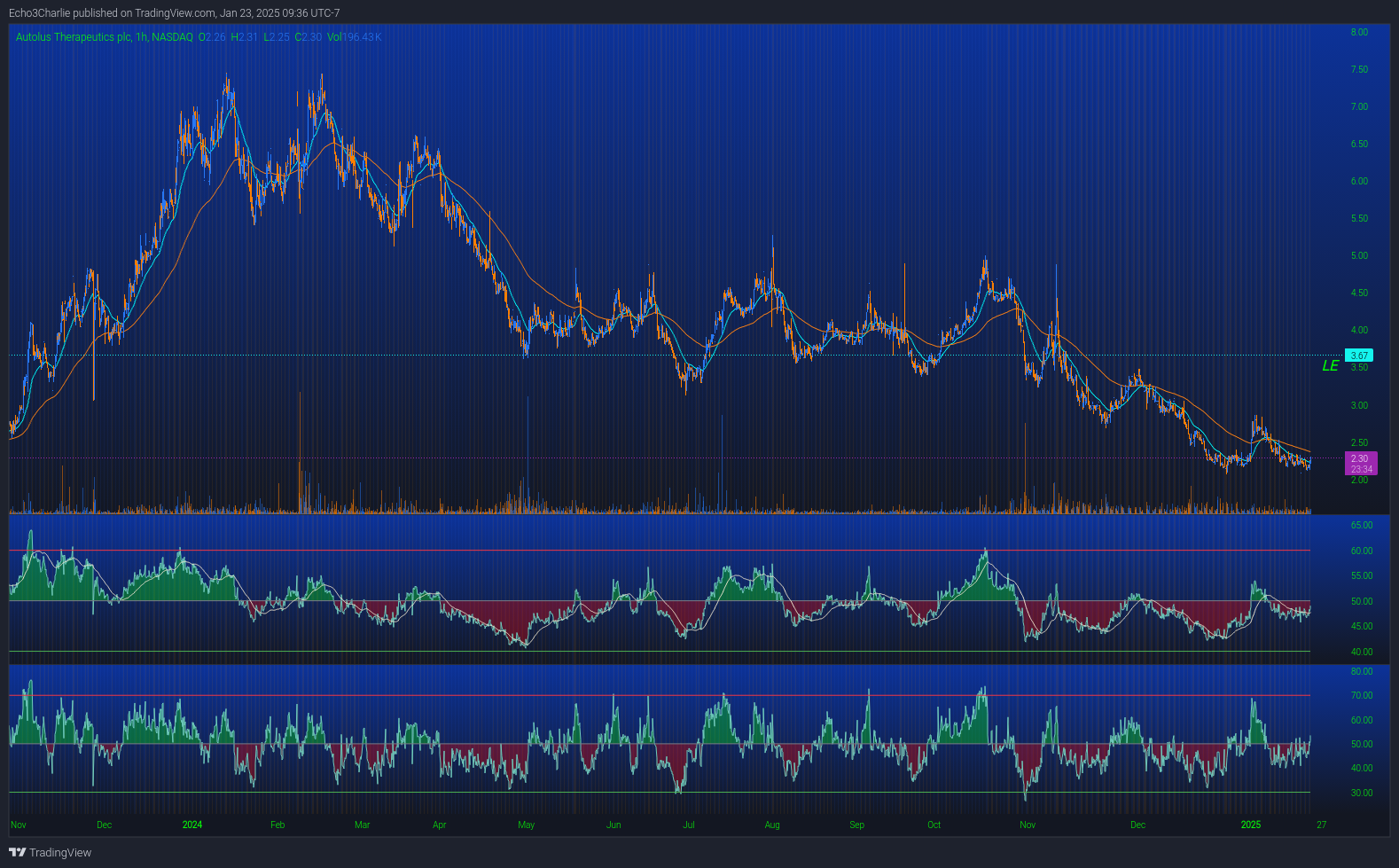The height and width of the screenshot is (868, 1399).
Task: Click the cyan '3.67' price level tag
Action: 1359,356
